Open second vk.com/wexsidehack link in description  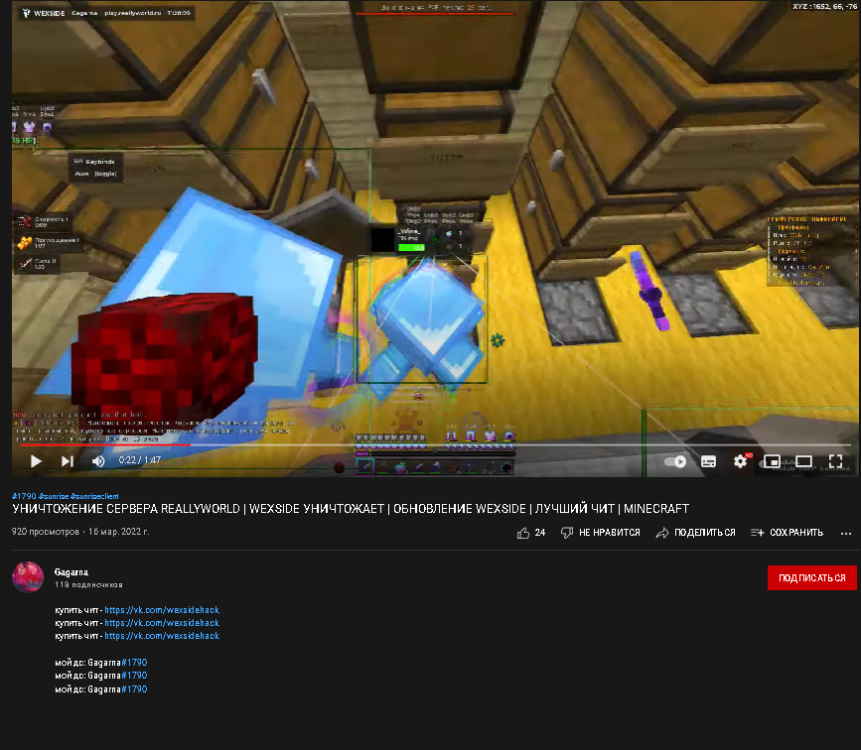[x=162, y=623]
